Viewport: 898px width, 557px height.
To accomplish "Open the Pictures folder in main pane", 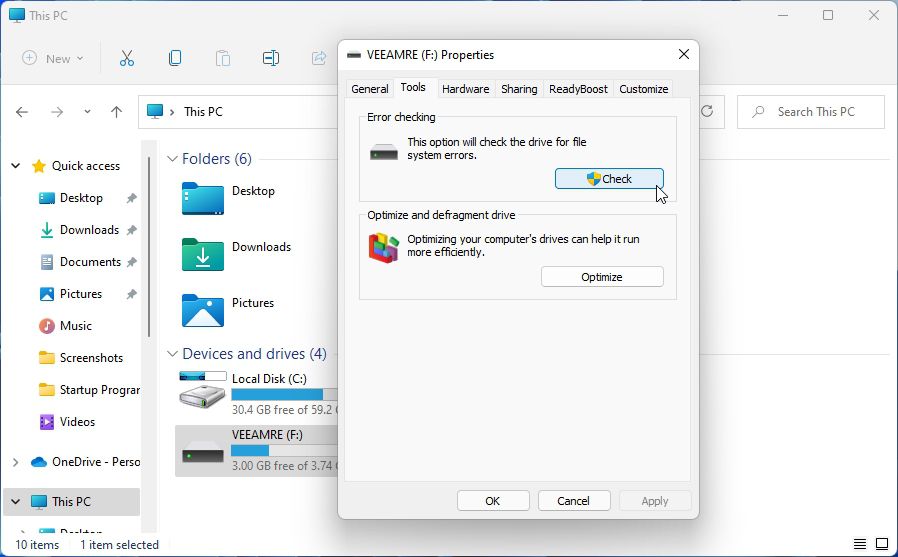I will point(203,310).
